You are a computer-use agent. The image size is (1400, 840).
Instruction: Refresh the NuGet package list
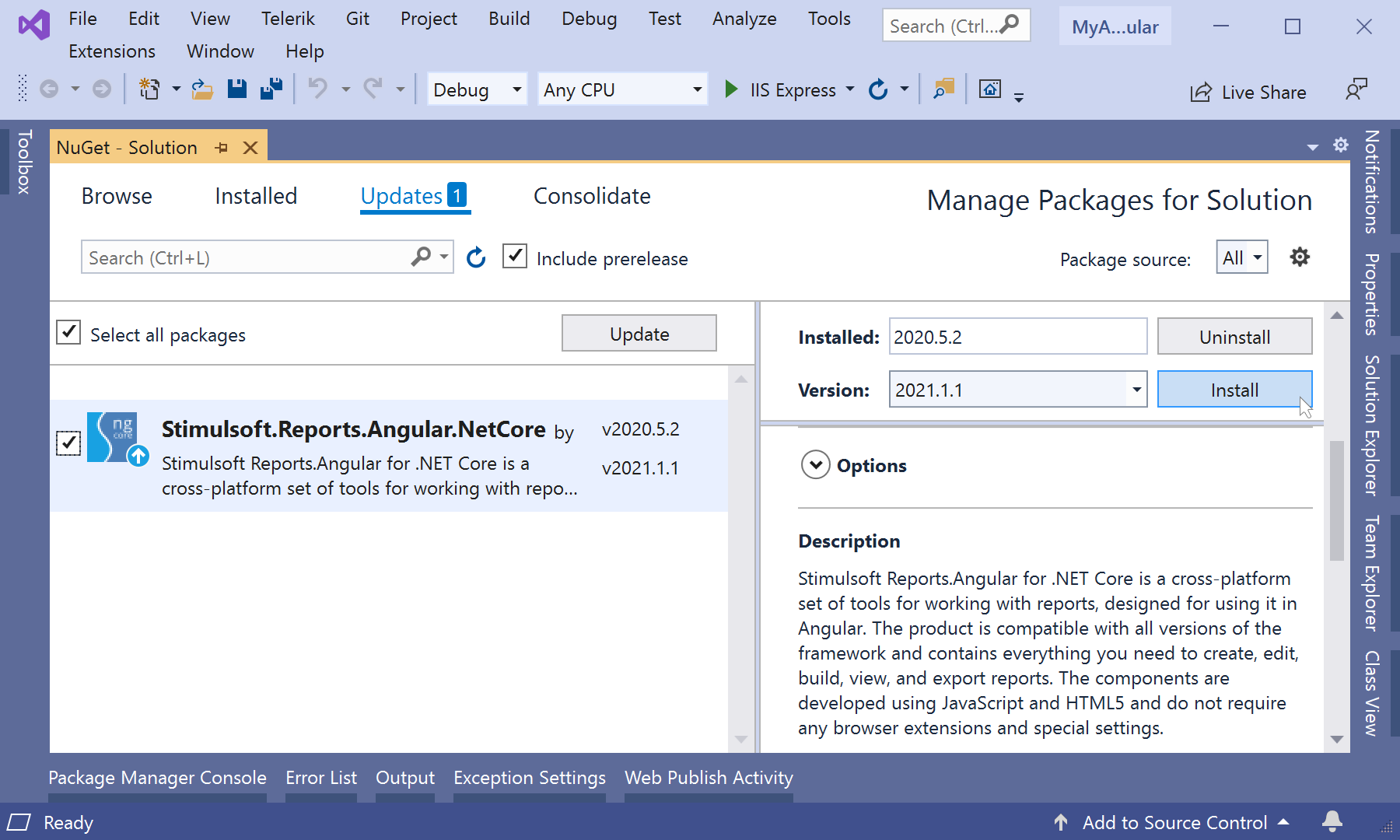tap(476, 257)
